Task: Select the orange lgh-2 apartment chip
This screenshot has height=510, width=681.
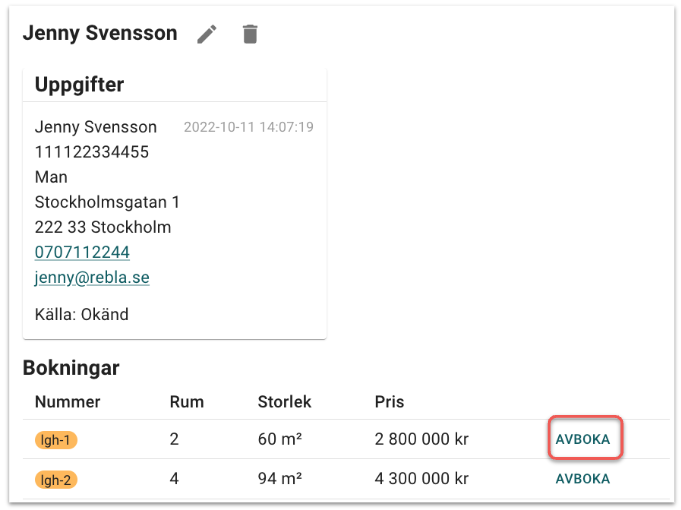Action: [x=56, y=479]
